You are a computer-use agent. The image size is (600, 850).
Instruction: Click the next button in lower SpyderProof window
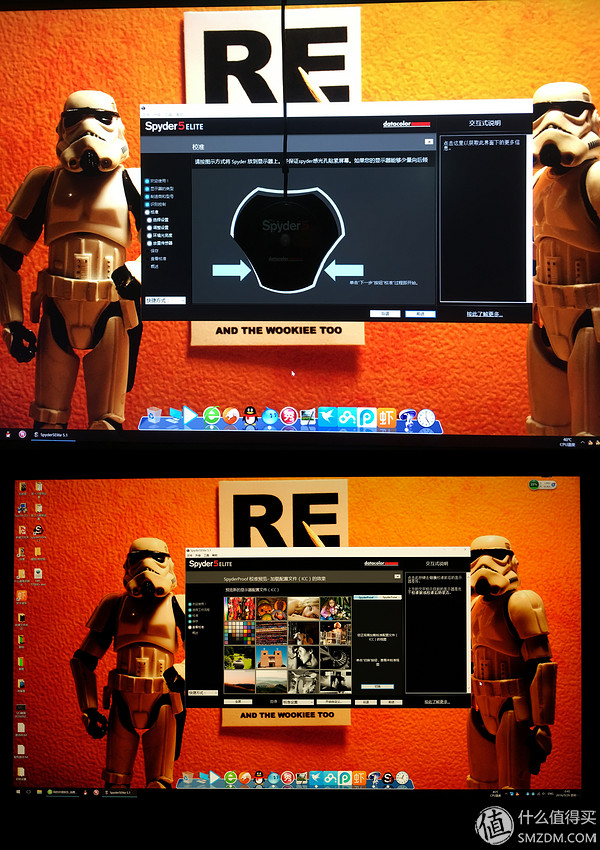[x=391, y=702]
